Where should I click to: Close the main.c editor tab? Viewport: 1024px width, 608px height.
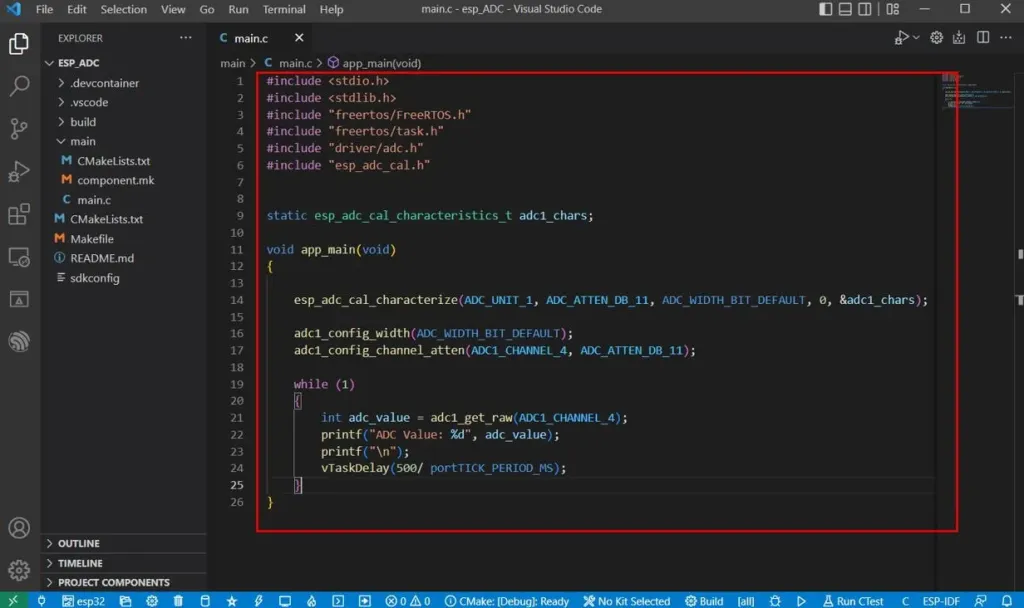299,38
